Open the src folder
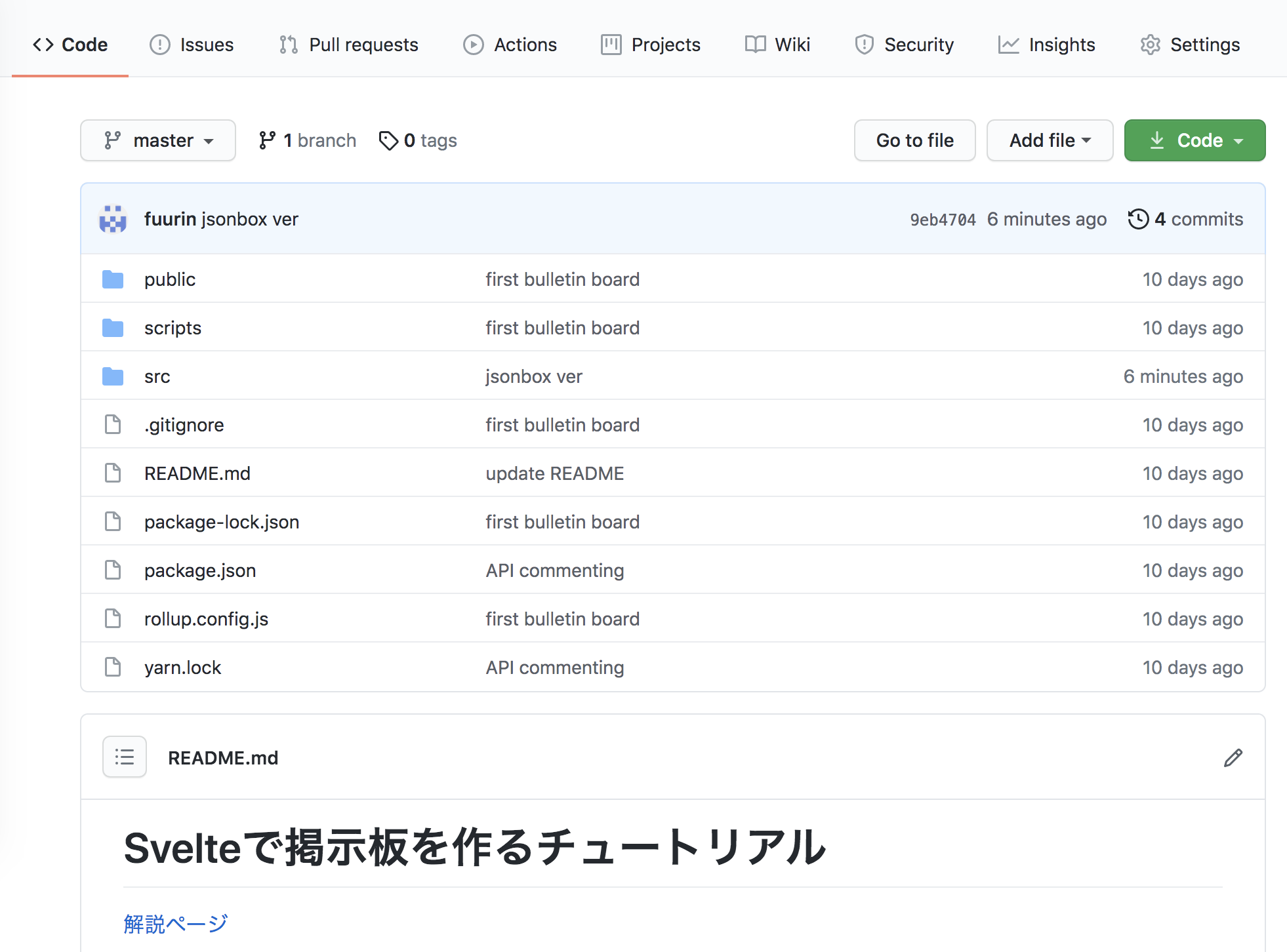 [157, 376]
